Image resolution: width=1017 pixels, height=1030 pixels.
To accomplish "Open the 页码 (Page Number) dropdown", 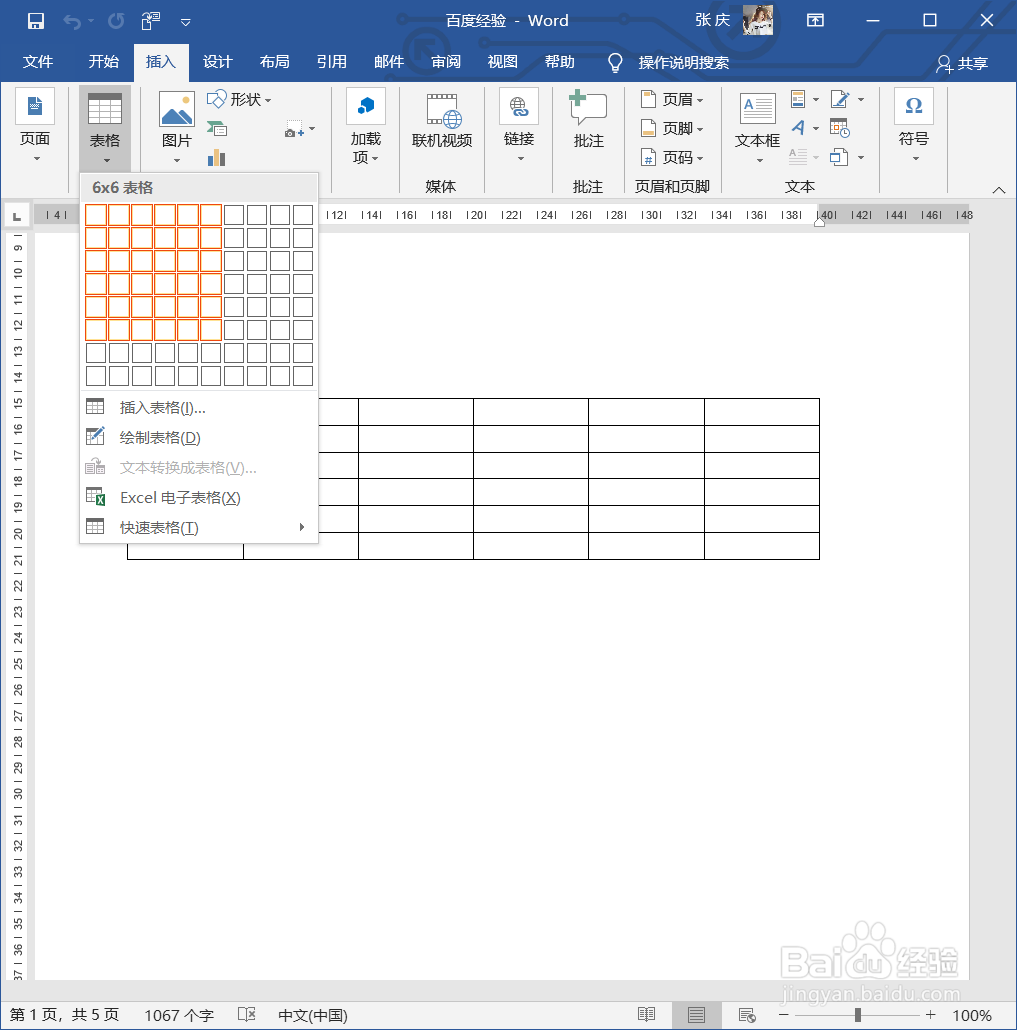I will 672,158.
